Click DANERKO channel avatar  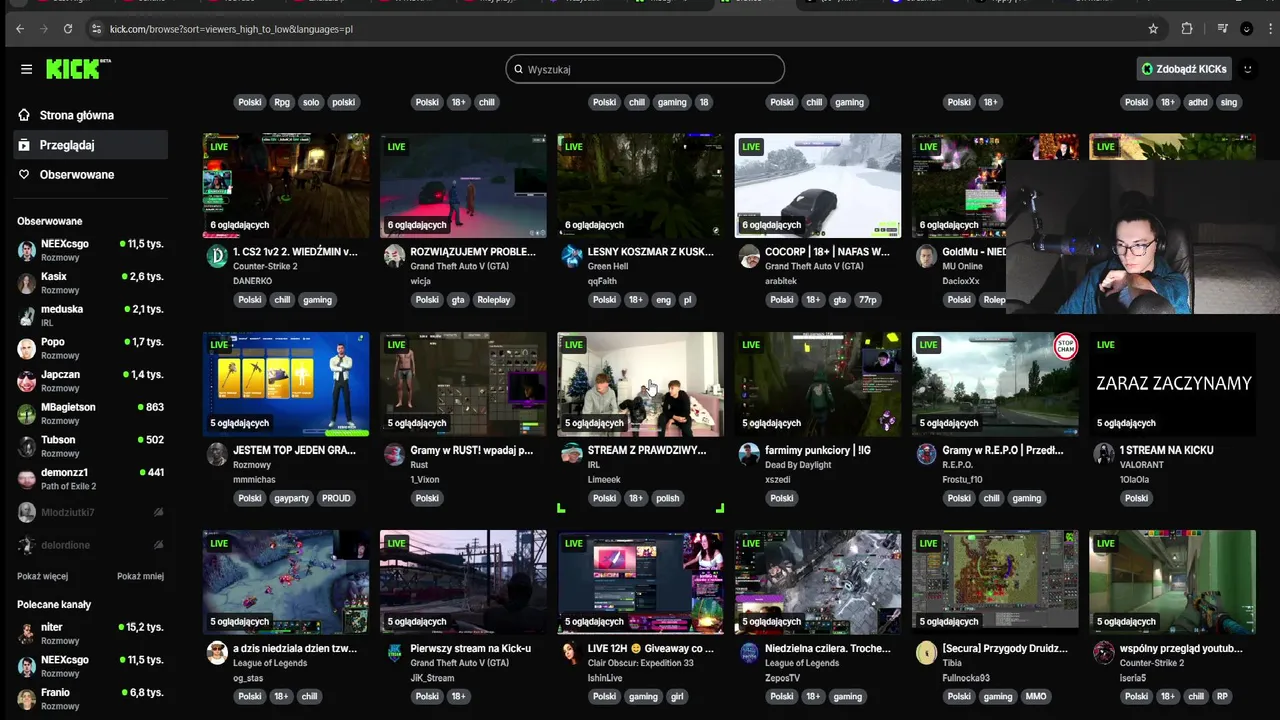[x=217, y=257]
